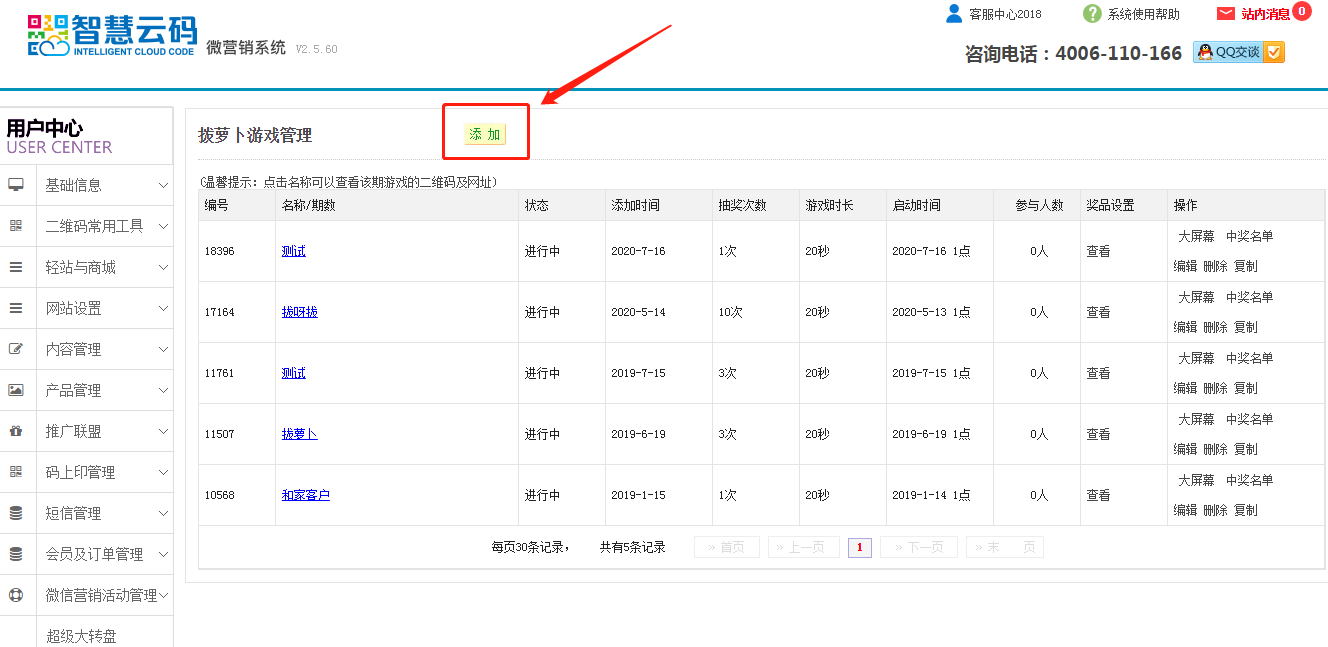The height and width of the screenshot is (647, 1328).
Task: Select 超级大转盘 submenu item
Action: tap(81, 635)
